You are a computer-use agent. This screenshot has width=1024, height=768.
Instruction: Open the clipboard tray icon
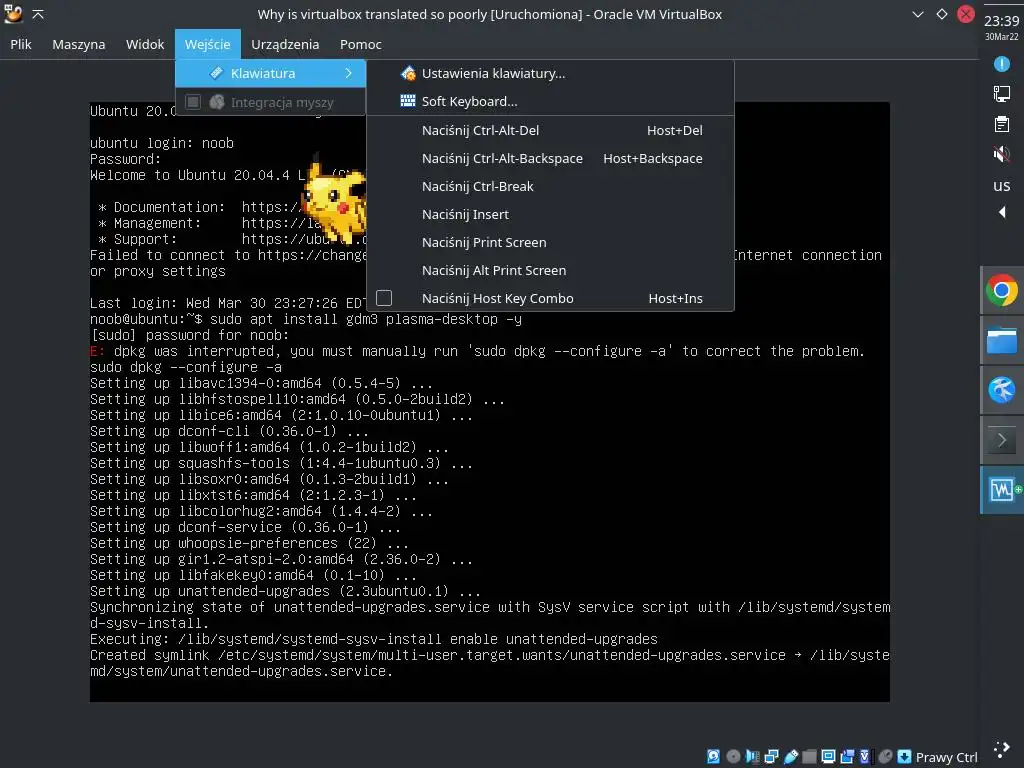(1001, 124)
